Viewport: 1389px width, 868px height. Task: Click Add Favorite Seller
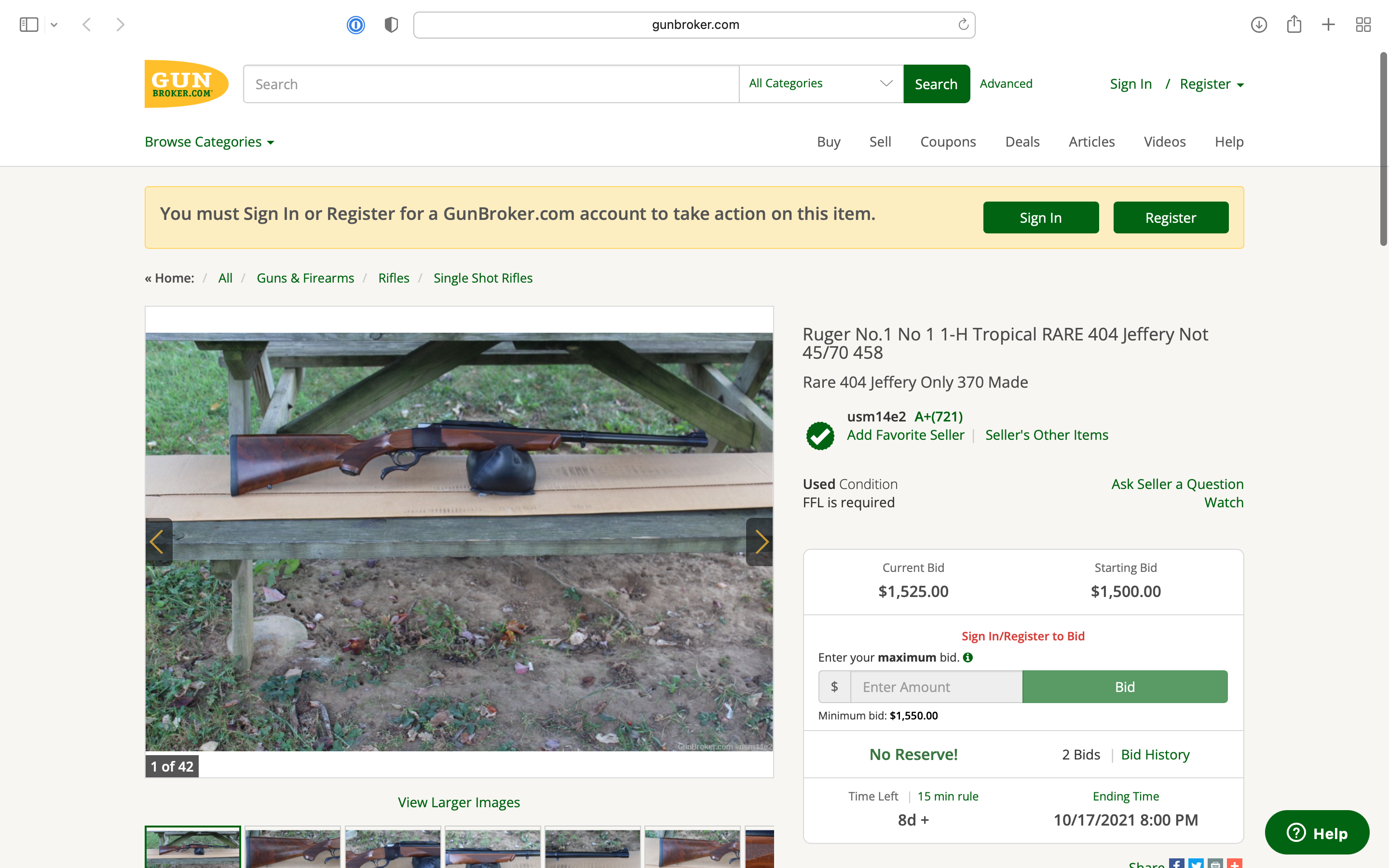(905, 435)
